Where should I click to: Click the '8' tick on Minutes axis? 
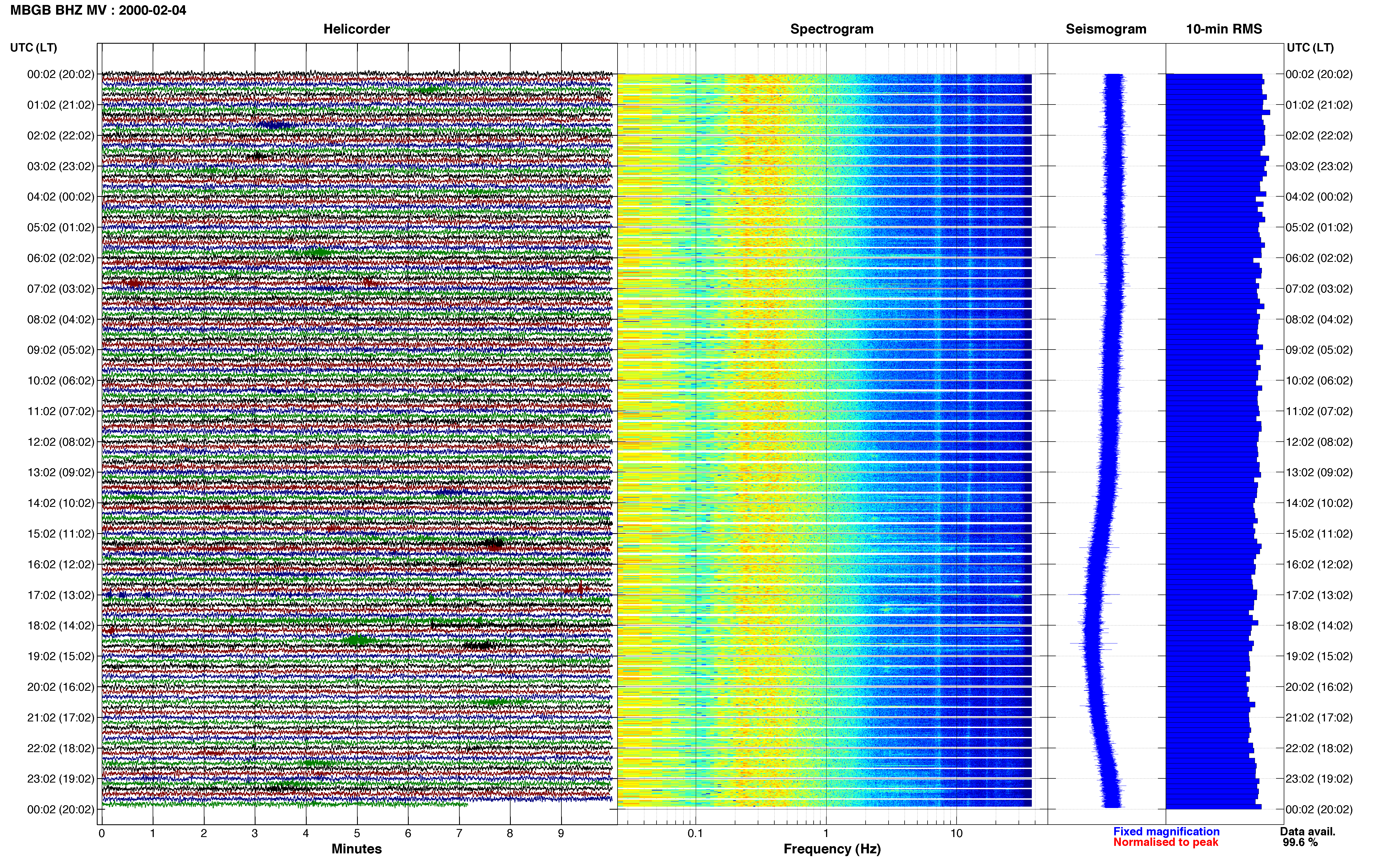[510, 833]
